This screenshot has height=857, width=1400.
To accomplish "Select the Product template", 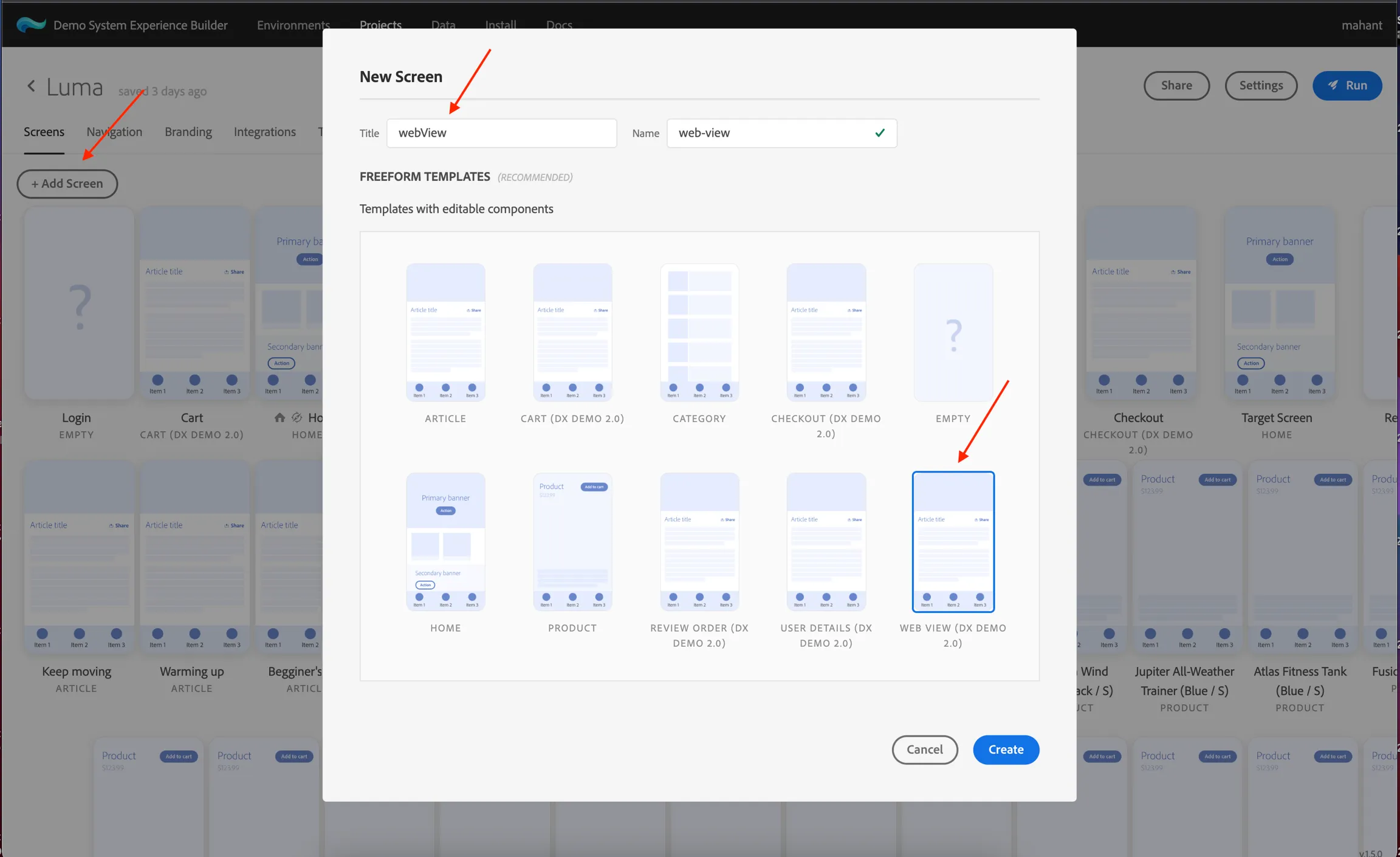I will 572,542.
